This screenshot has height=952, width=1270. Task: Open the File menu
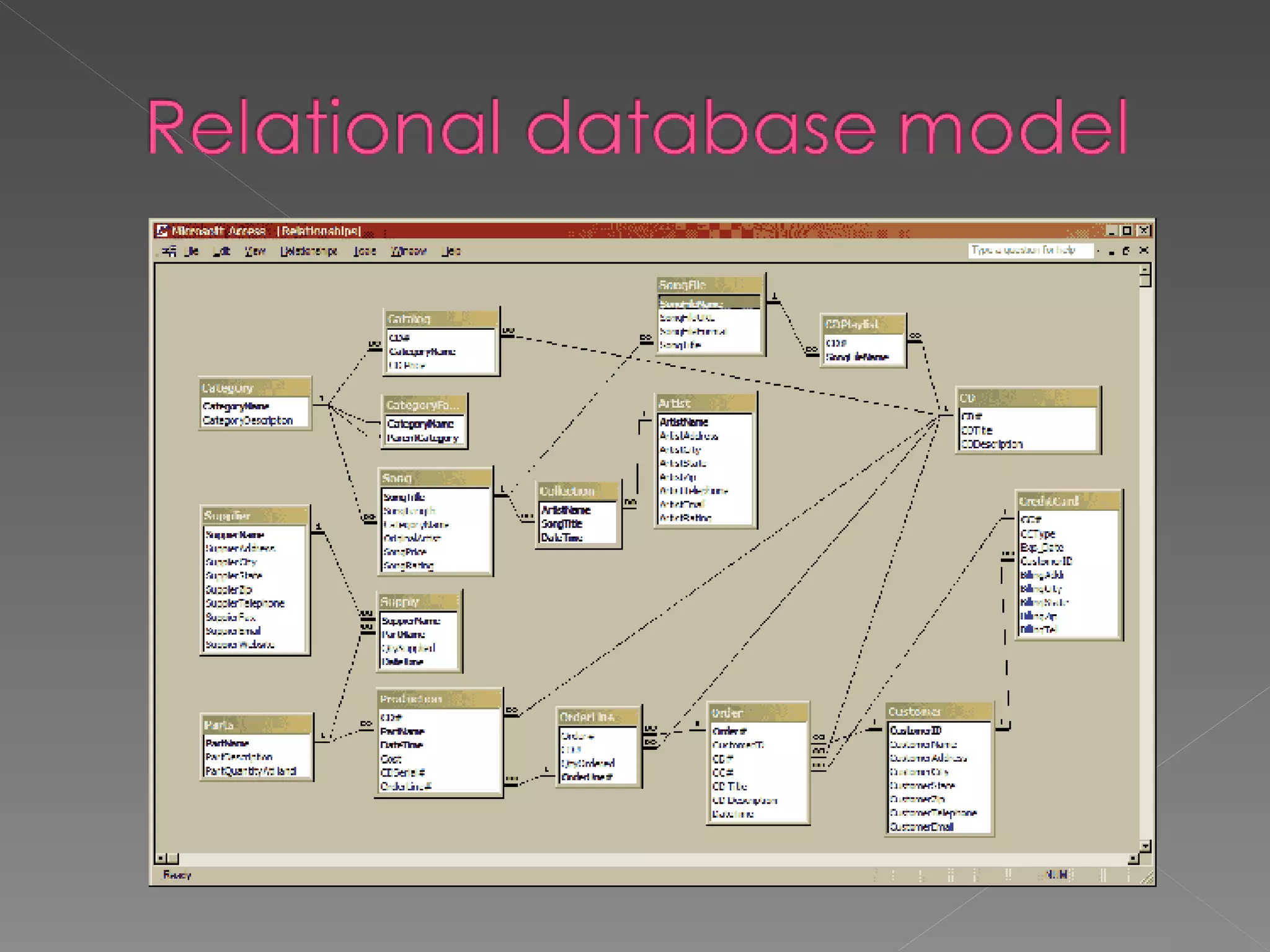(x=192, y=251)
